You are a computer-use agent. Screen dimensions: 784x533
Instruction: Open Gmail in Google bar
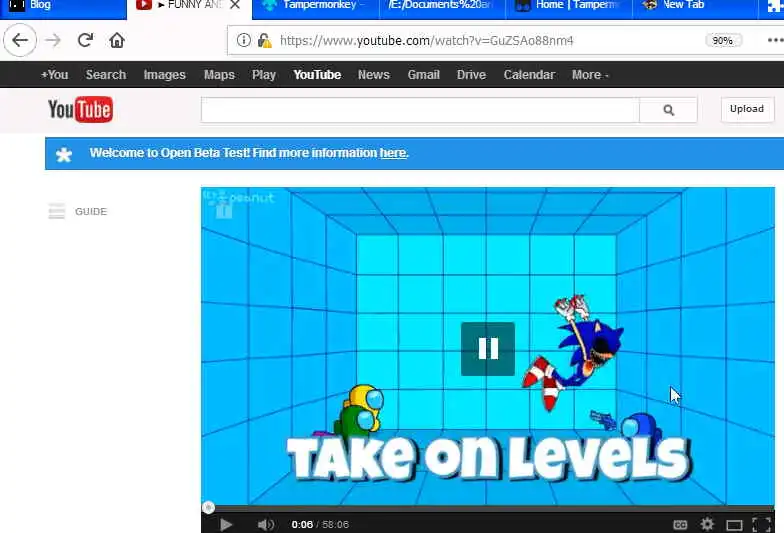423,75
